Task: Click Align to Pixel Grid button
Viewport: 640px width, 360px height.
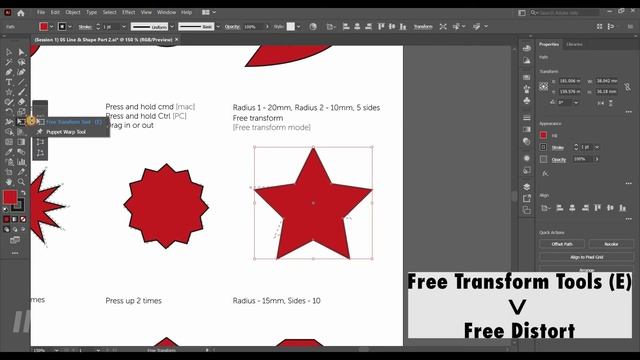Action: click(x=587, y=257)
